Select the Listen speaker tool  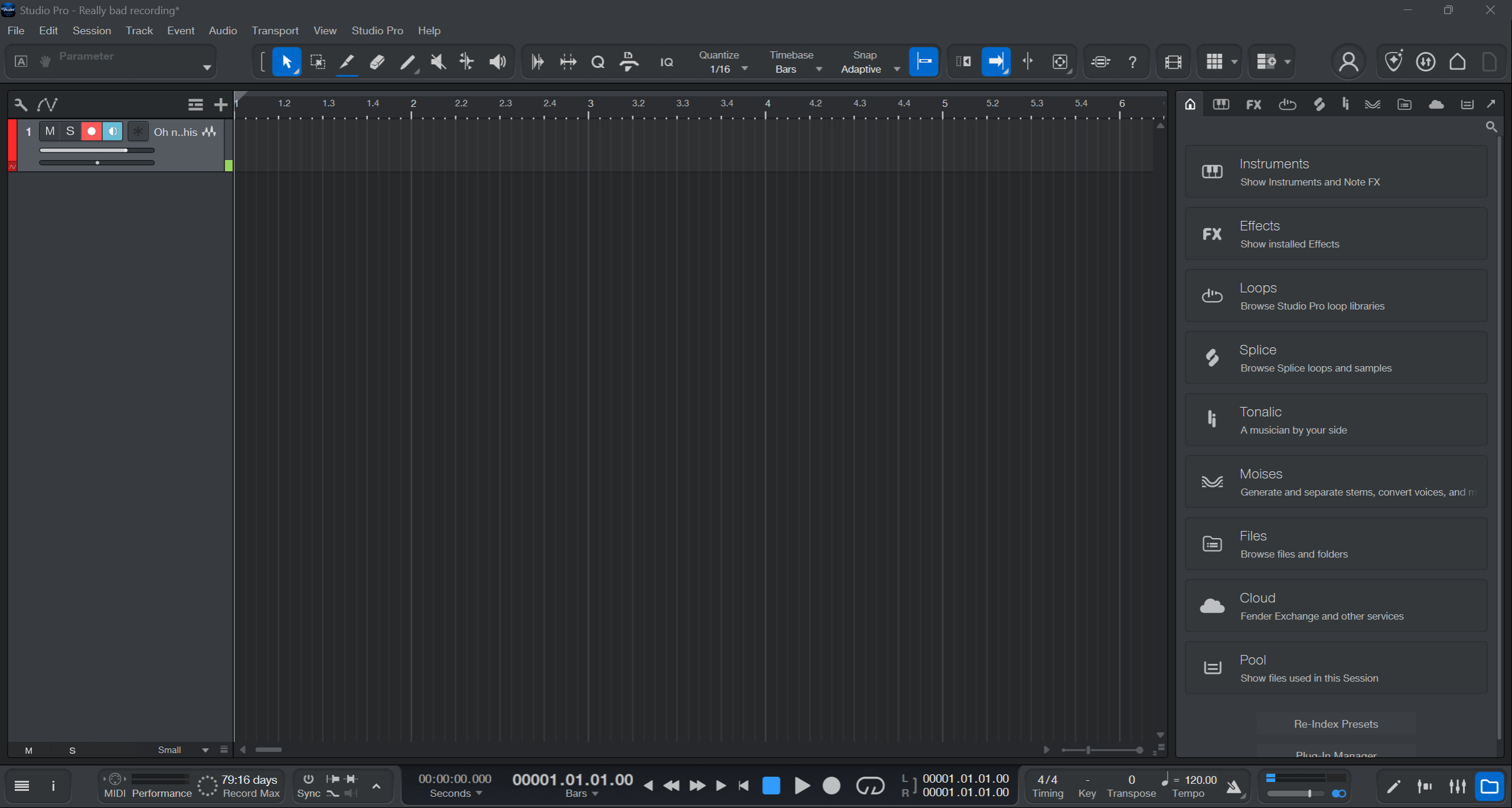click(497, 61)
